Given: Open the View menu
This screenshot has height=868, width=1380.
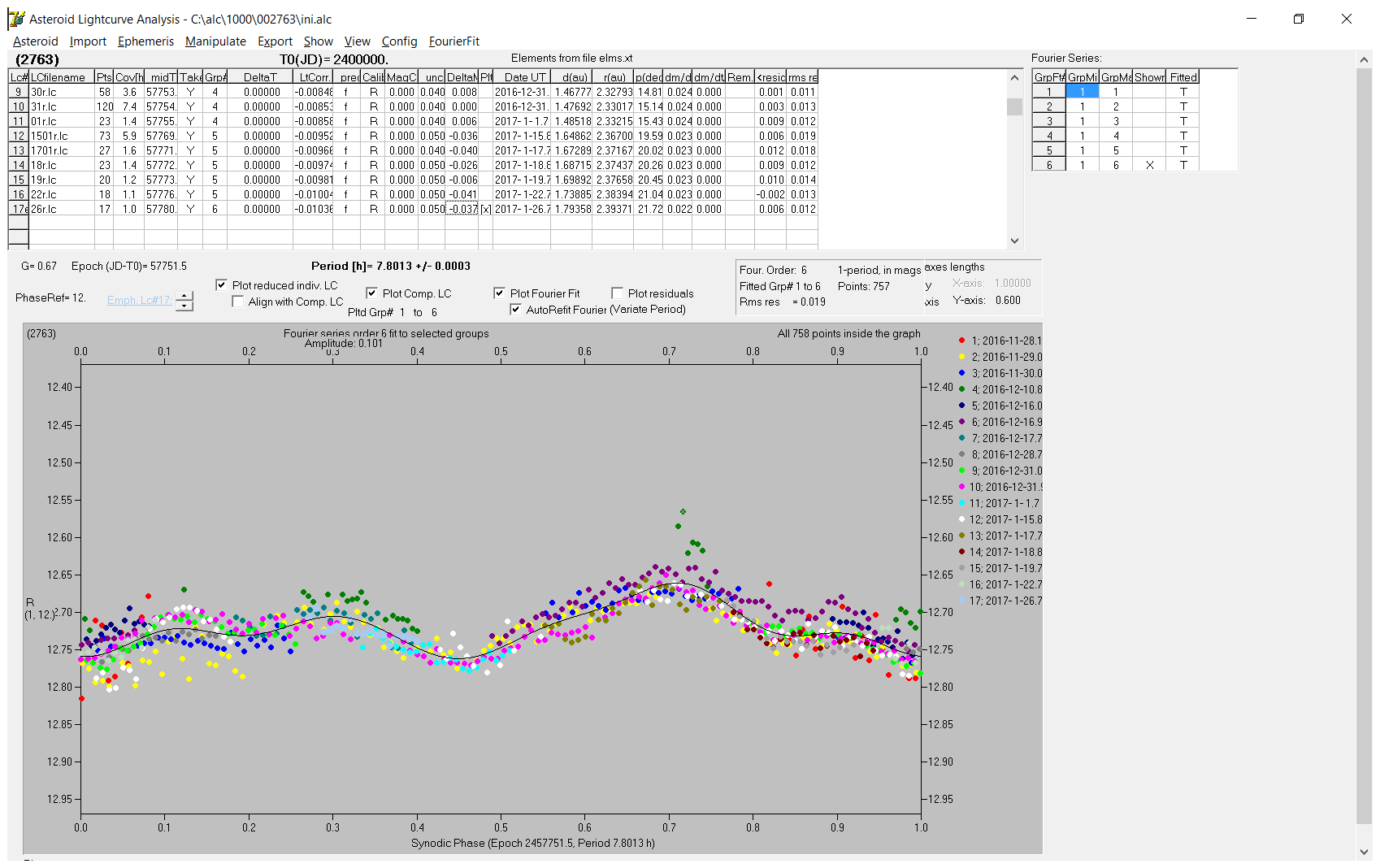Looking at the screenshot, I should (357, 41).
